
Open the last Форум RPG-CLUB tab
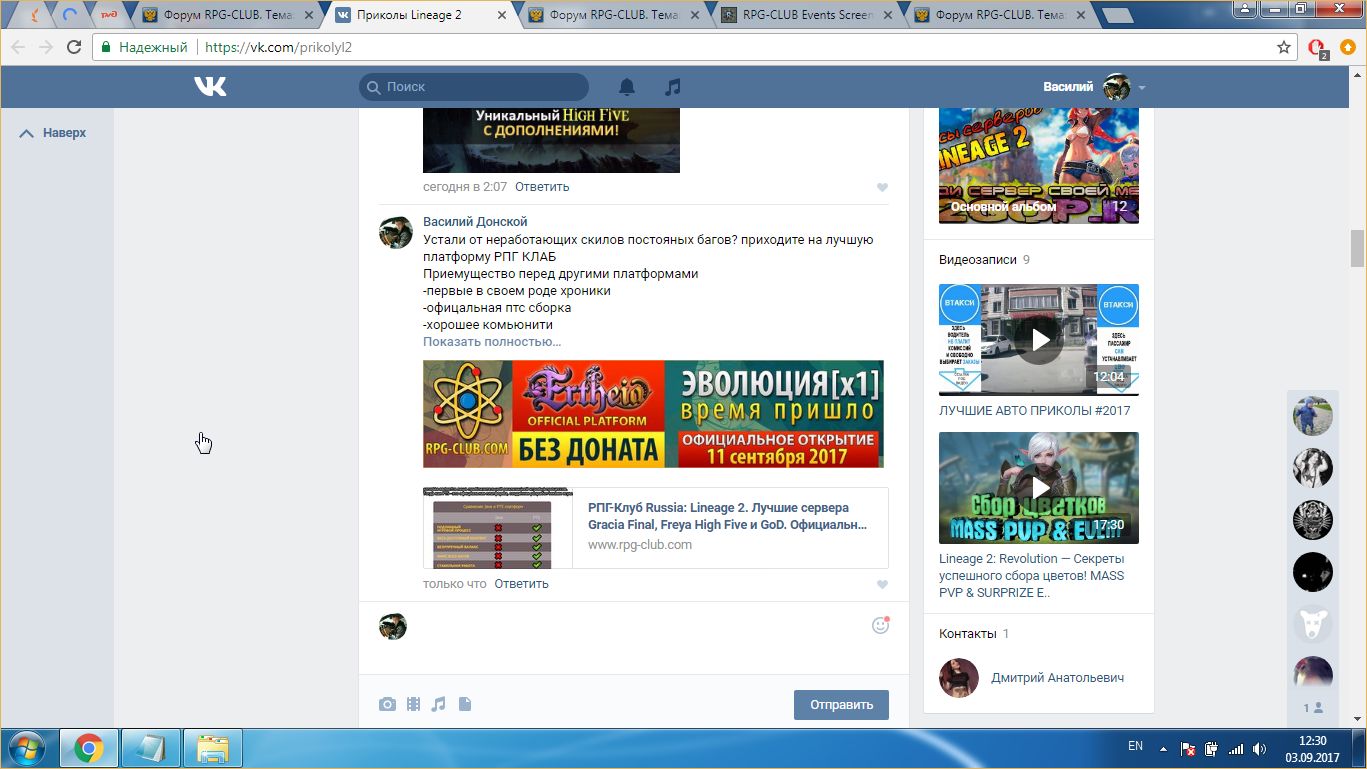point(998,15)
